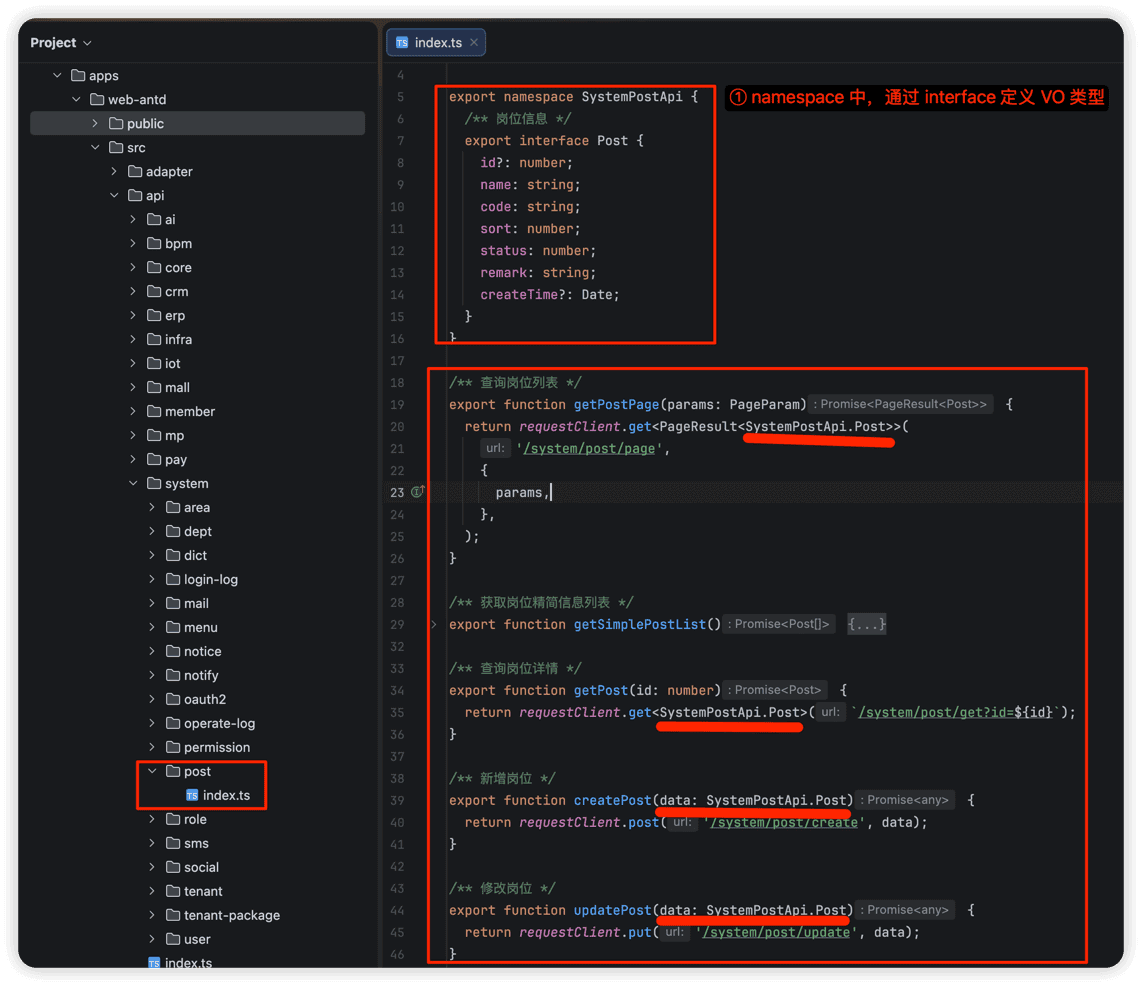1142x986 pixels.
Task: Select the permission folder in the tree
Action: coord(216,747)
